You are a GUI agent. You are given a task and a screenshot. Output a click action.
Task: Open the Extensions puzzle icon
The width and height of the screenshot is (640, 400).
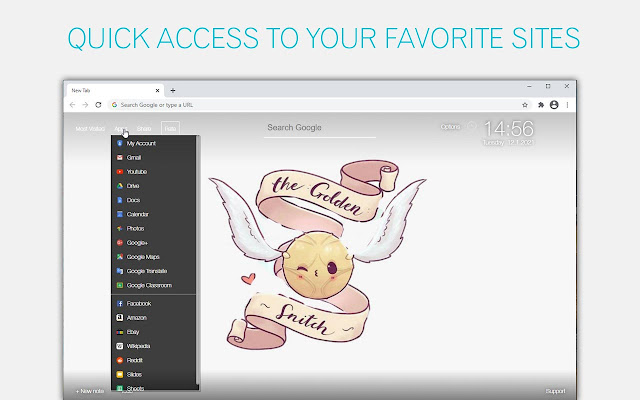click(x=541, y=105)
